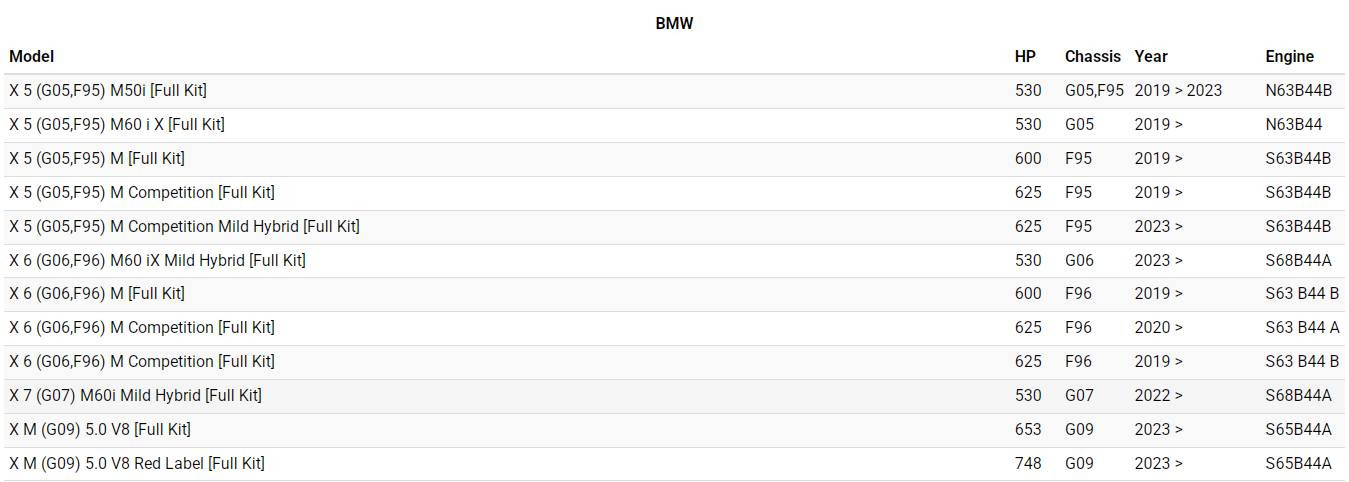
Task: Click the 748 HP value
Action: tap(1028, 464)
